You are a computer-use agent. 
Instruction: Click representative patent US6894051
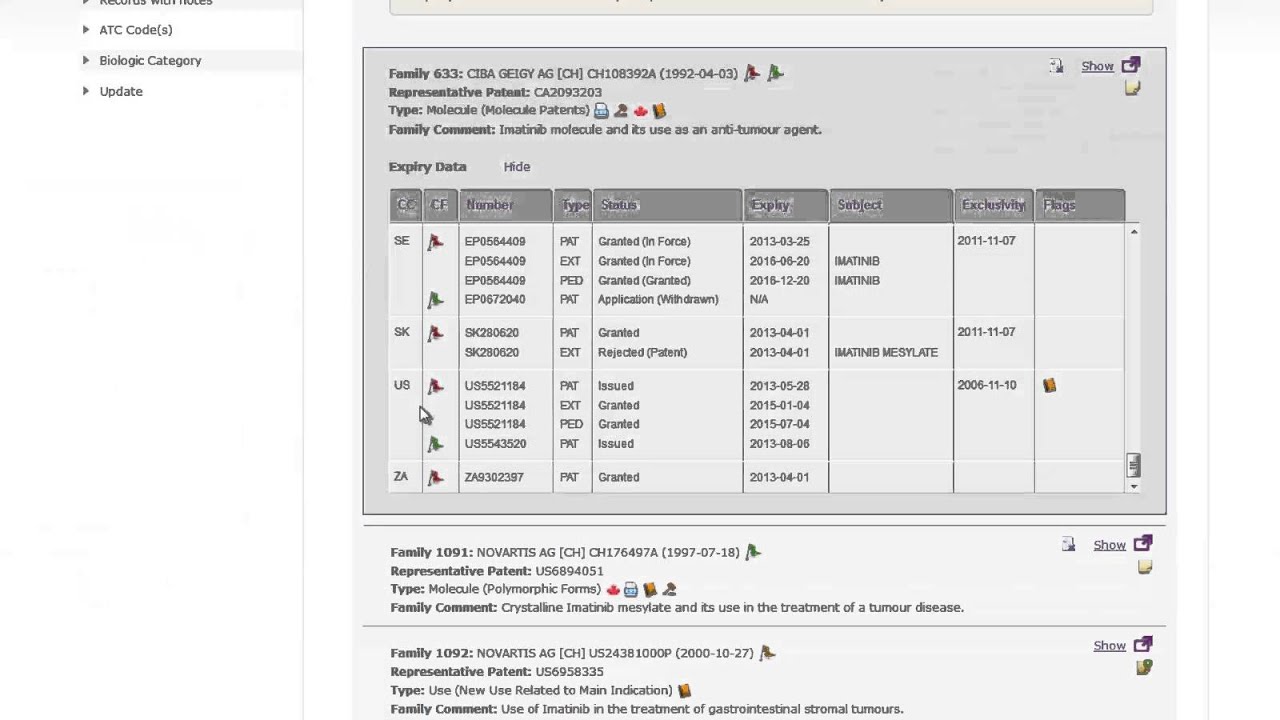click(x=569, y=571)
